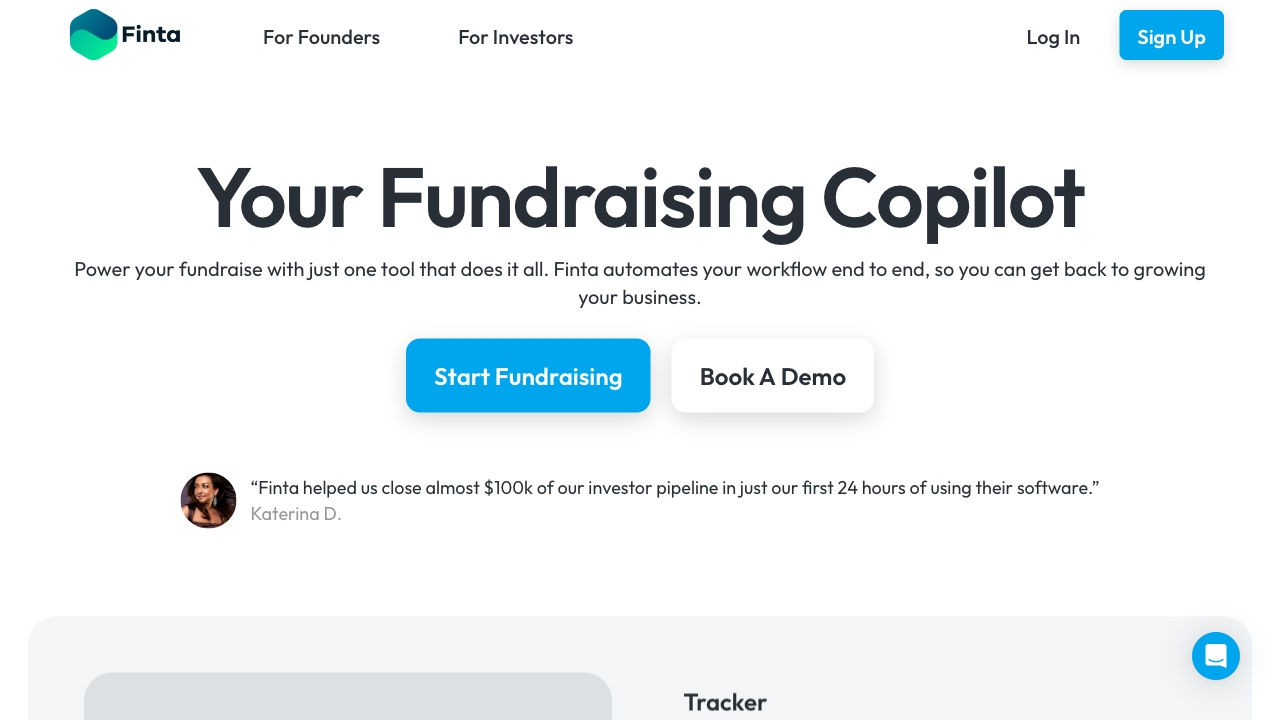This screenshot has width=1280, height=720.
Task: Click the word 'Fundraising' in the main headline
Action: (x=591, y=199)
